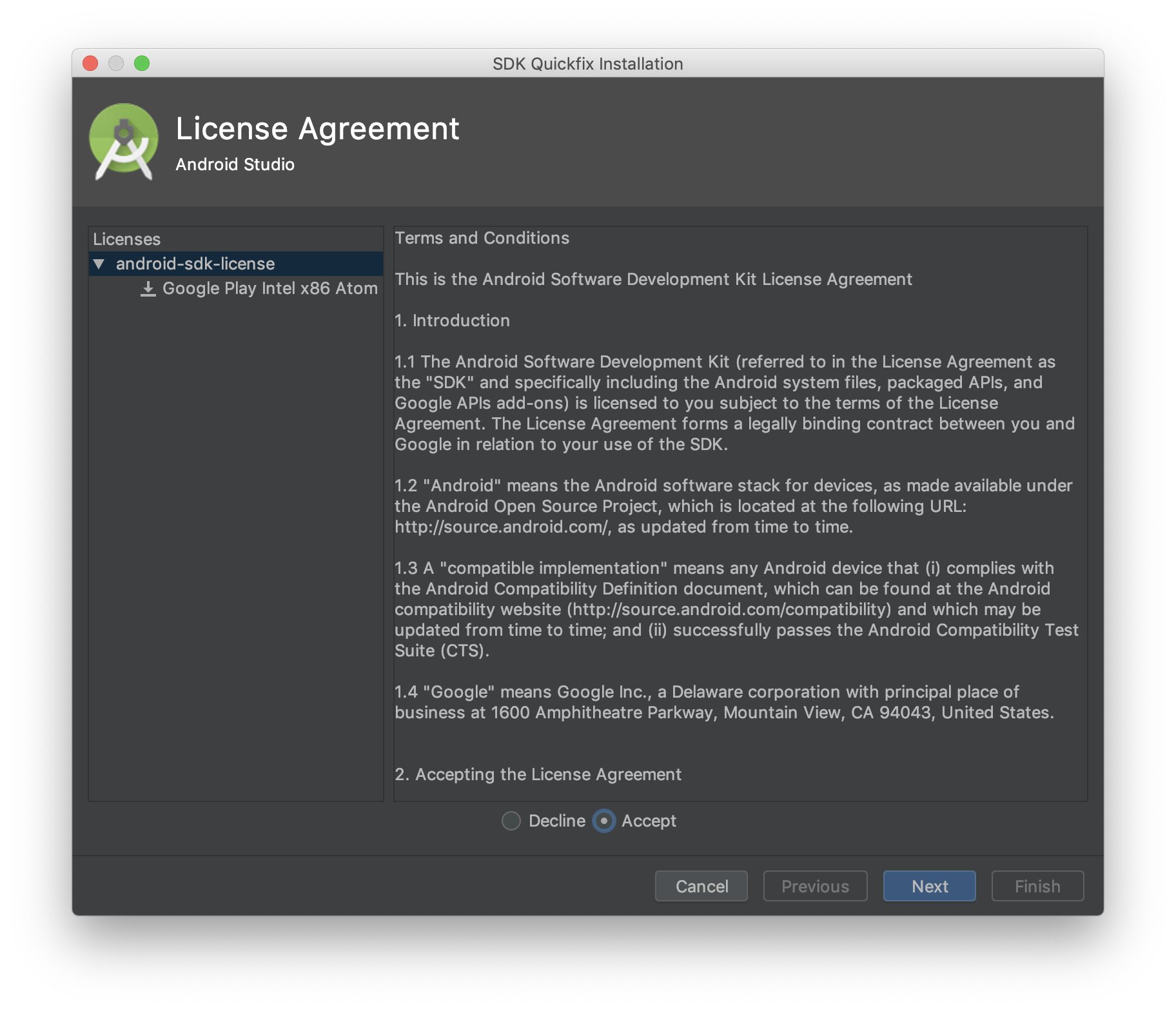Click the 'Android Studio' subtitle text
The height and width of the screenshot is (1011, 1176).
tap(235, 164)
